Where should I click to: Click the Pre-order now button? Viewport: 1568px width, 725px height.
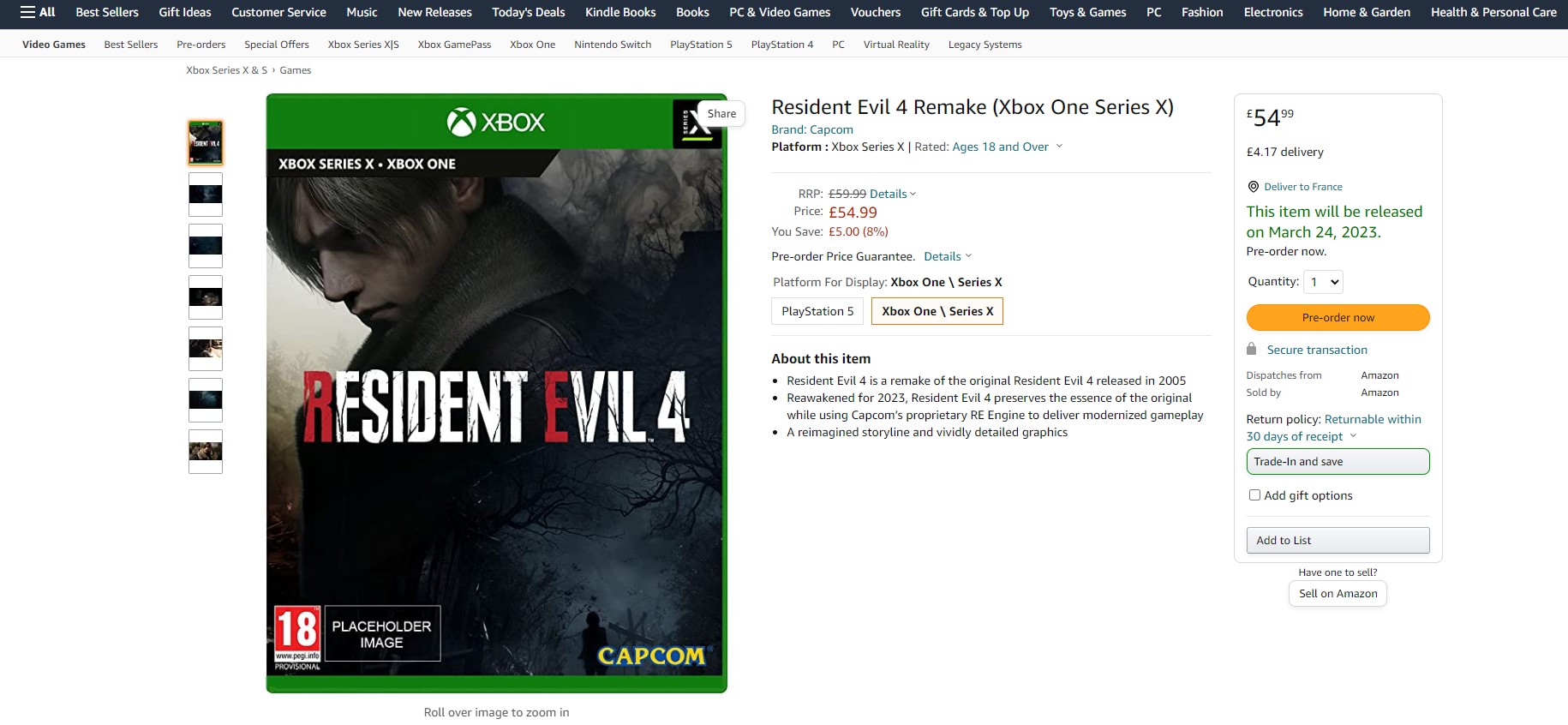pos(1337,317)
